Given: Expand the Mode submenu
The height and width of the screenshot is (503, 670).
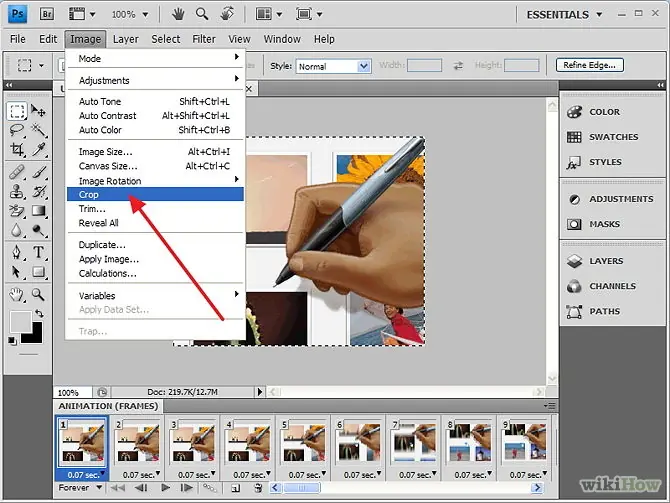Looking at the screenshot, I should pos(156,59).
